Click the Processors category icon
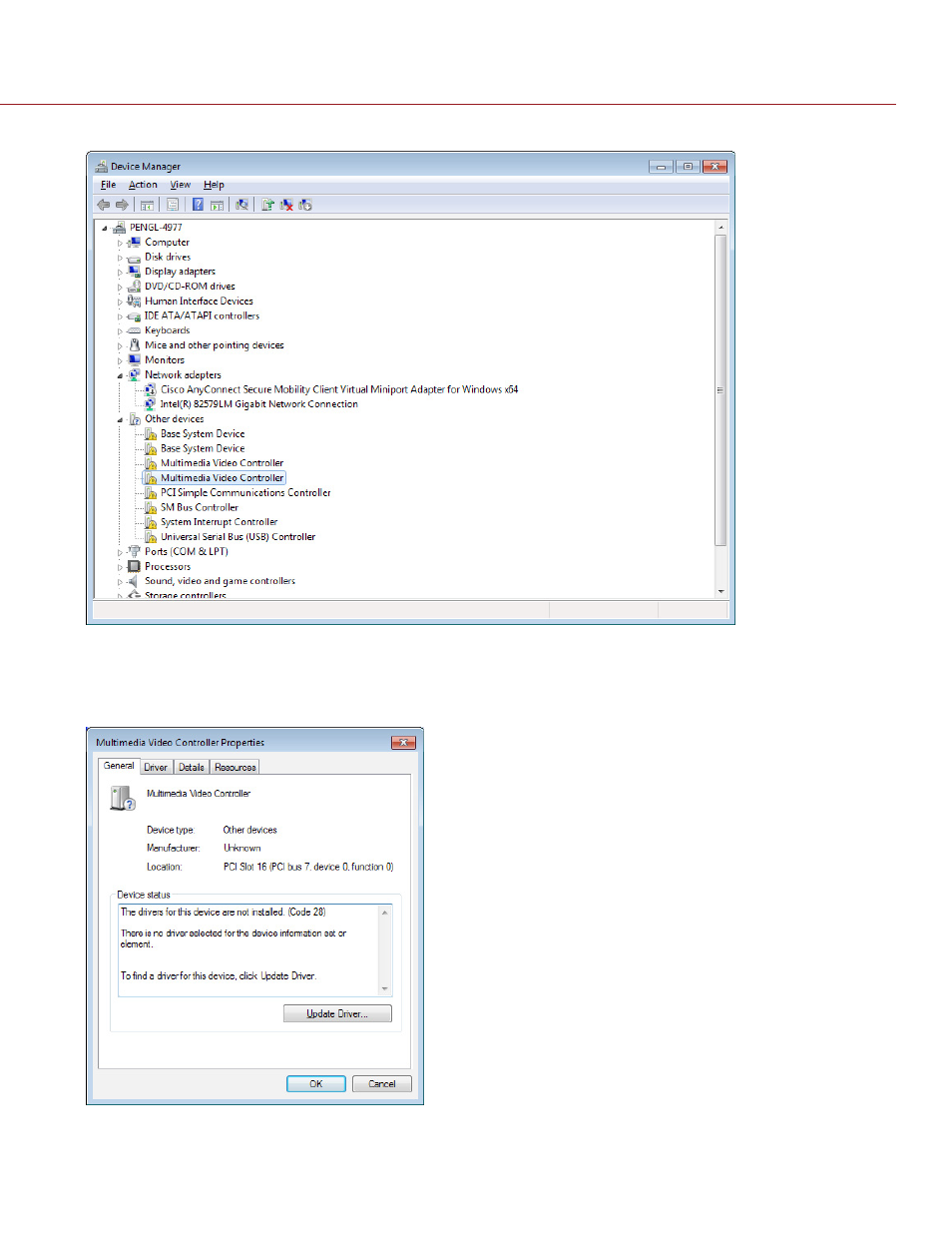The width and height of the screenshot is (952, 1233). tap(134, 567)
